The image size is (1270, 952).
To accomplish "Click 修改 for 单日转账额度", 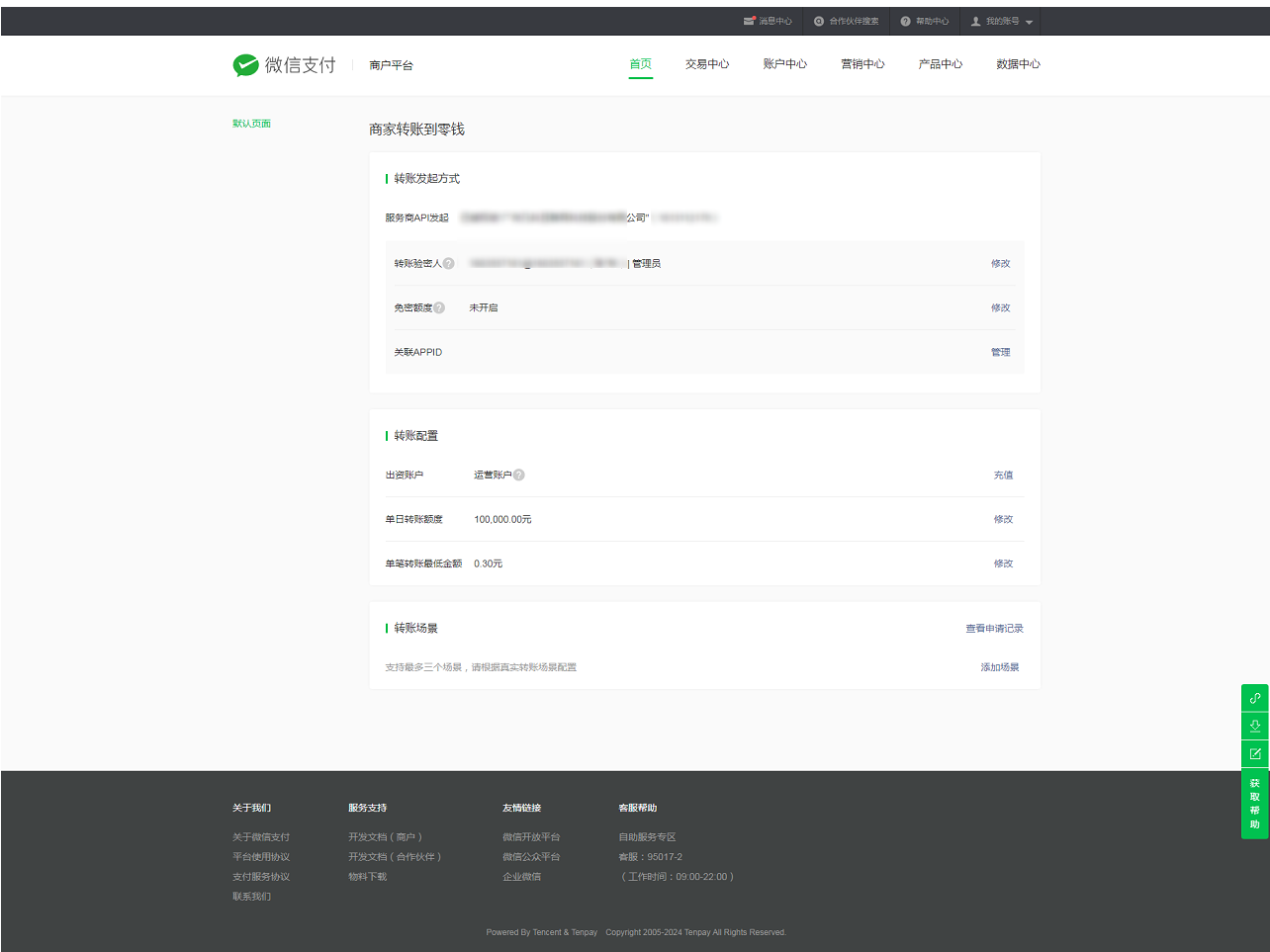I will point(1003,520).
